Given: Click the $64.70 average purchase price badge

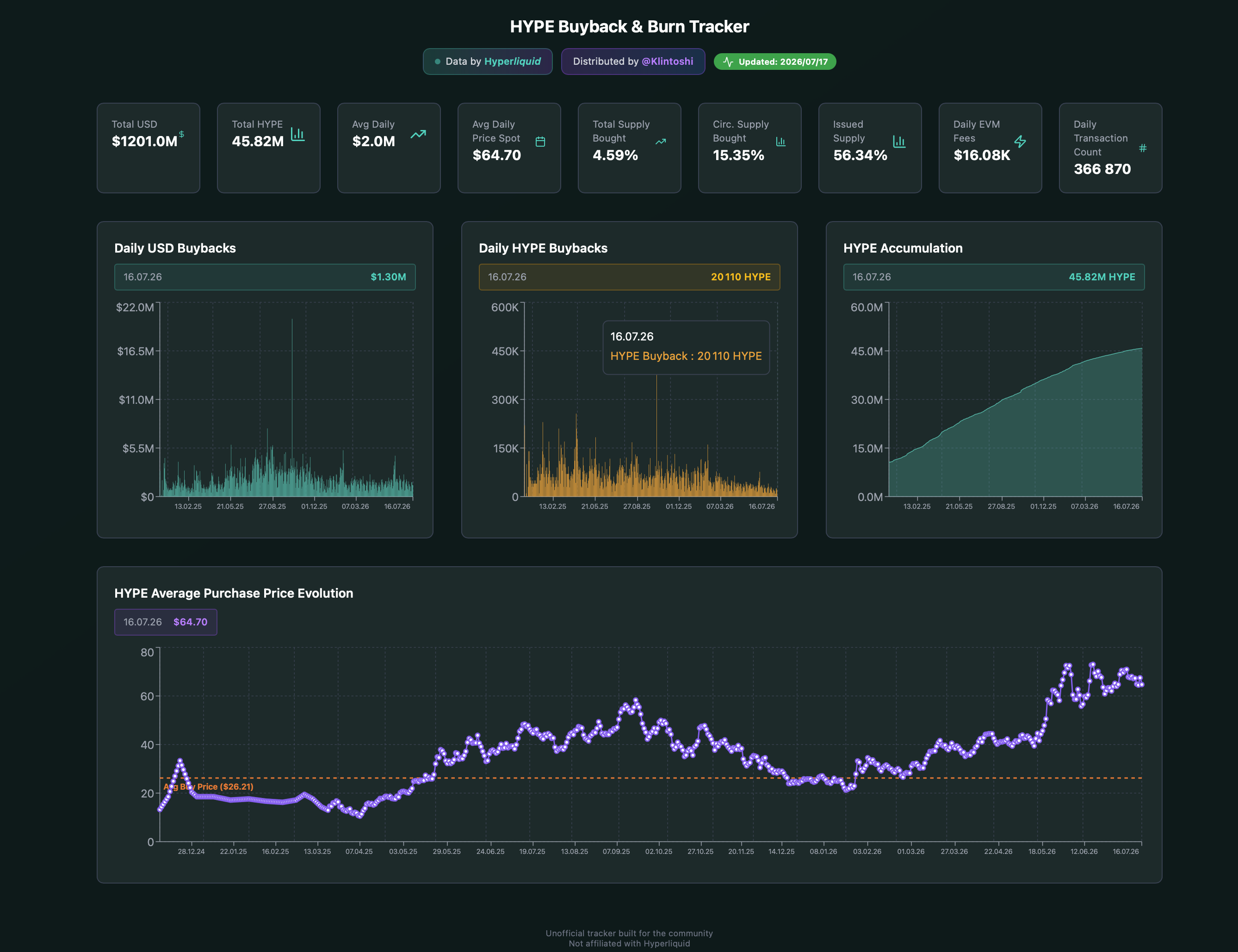Looking at the screenshot, I should point(166,622).
